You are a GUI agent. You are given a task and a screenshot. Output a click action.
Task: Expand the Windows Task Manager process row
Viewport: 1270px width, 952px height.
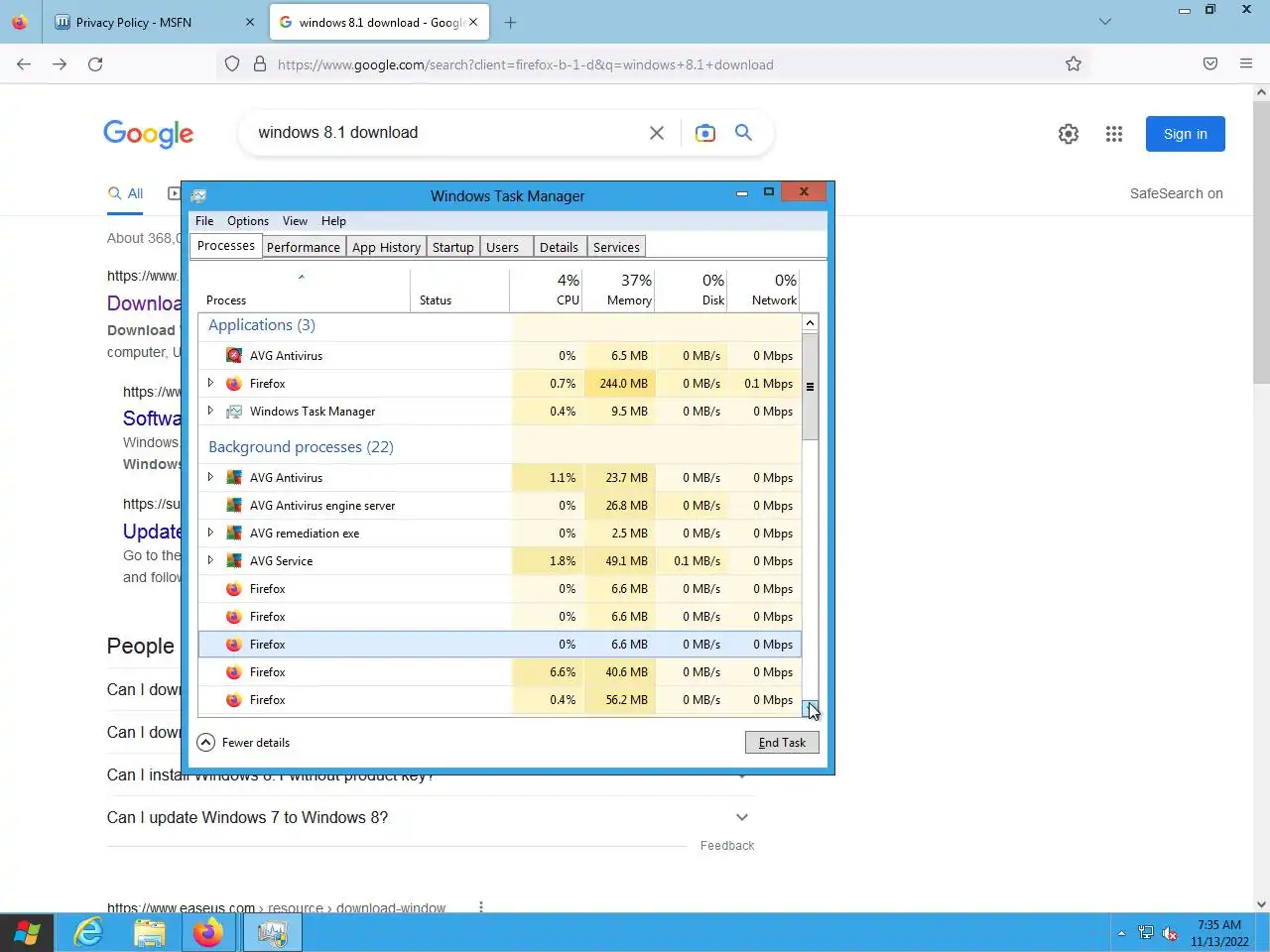210,411
